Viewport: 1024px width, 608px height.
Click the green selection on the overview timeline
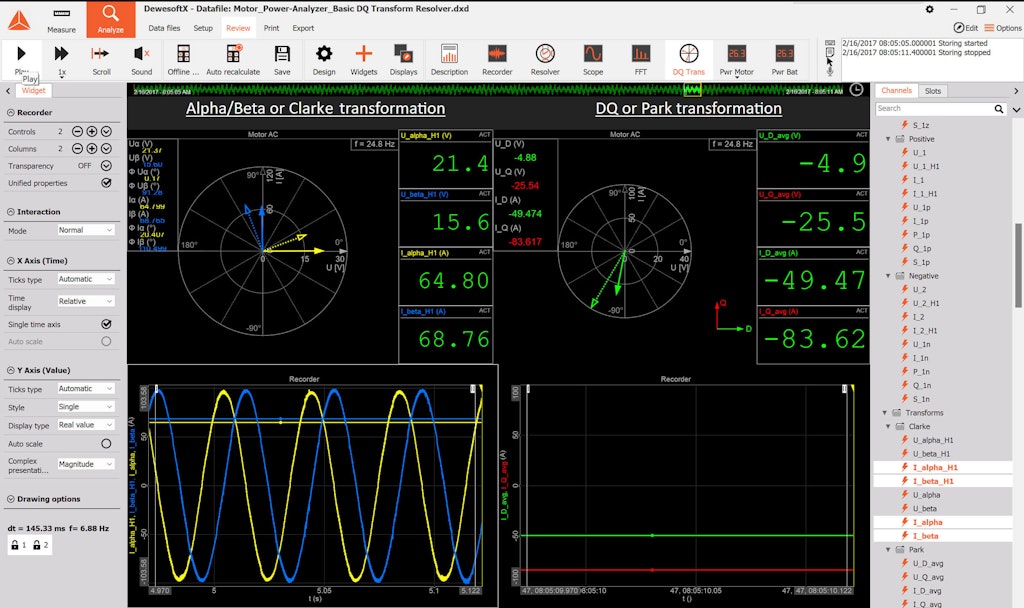[692, 90]
